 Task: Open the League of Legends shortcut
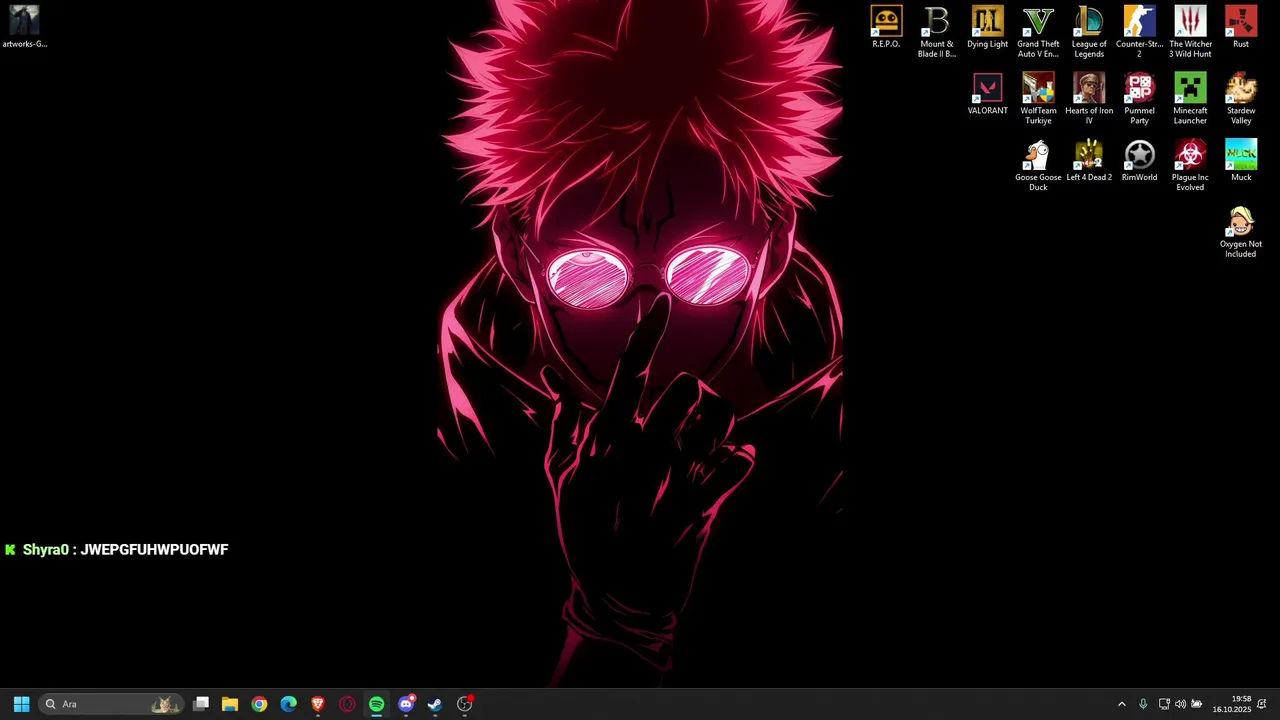click(1089, 32)
